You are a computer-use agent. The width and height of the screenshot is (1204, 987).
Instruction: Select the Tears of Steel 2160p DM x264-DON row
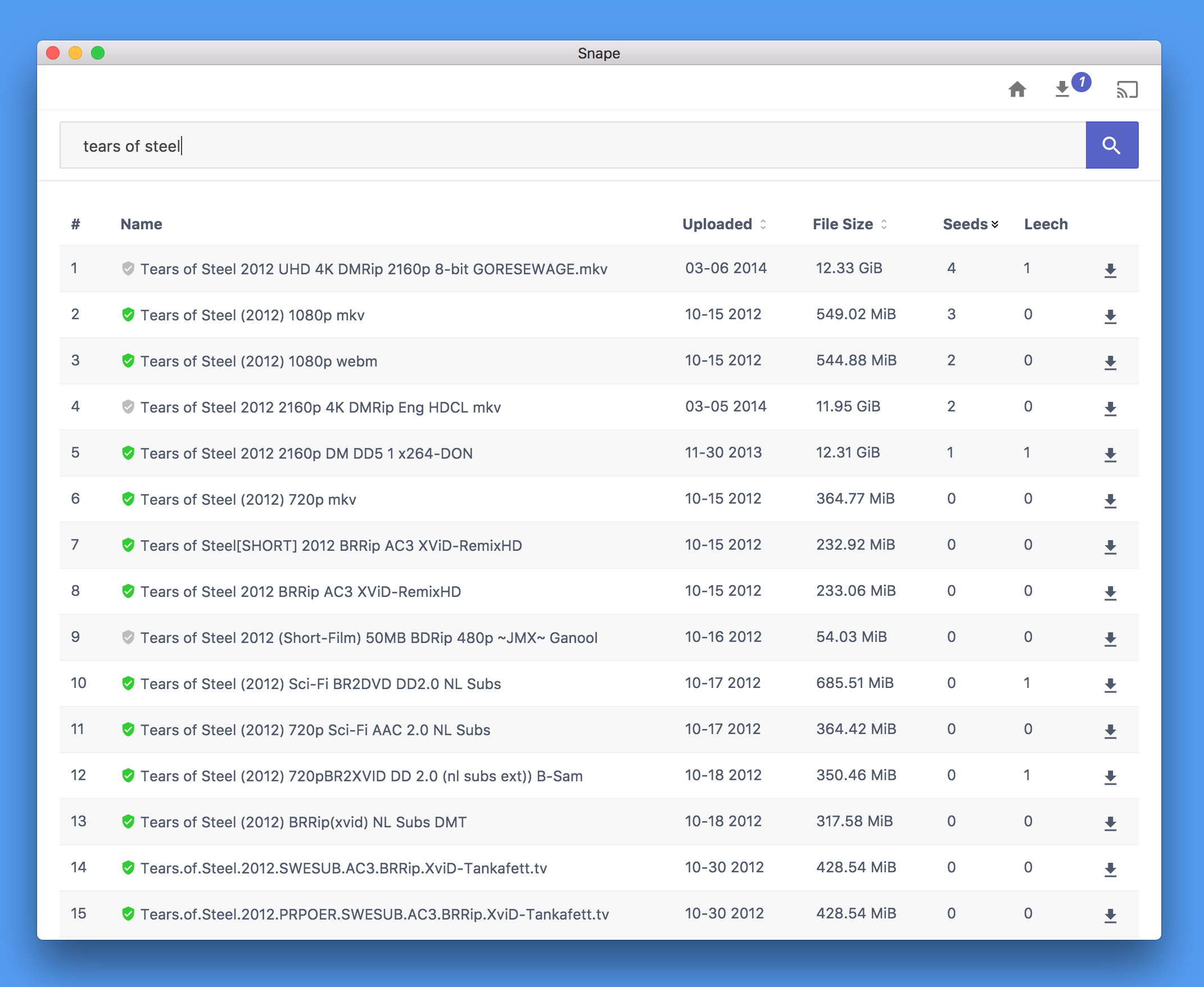[x=306, y=454]
